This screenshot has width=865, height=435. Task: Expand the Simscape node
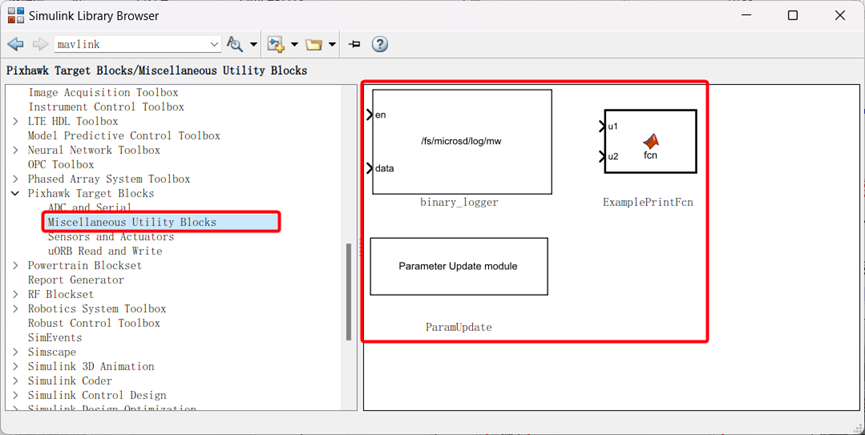tap(15, 352)
